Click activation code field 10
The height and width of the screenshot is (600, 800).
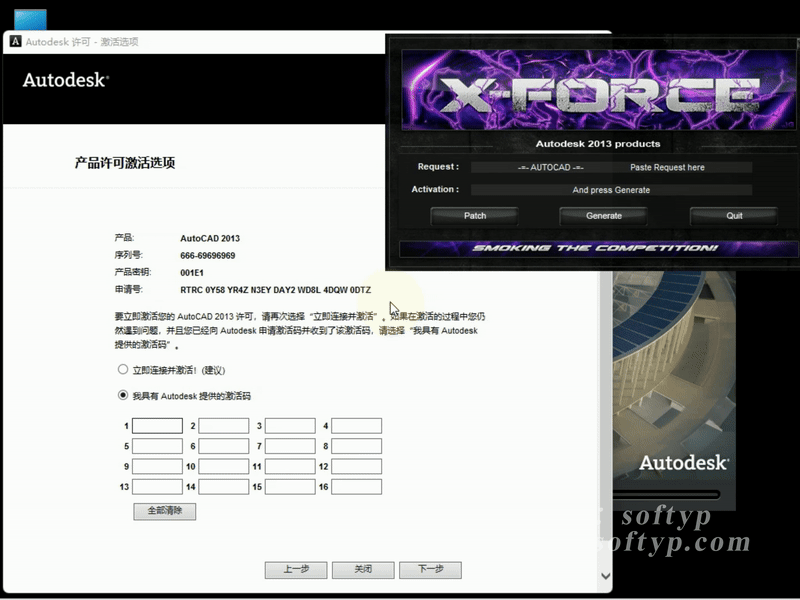tap(223, 466)
